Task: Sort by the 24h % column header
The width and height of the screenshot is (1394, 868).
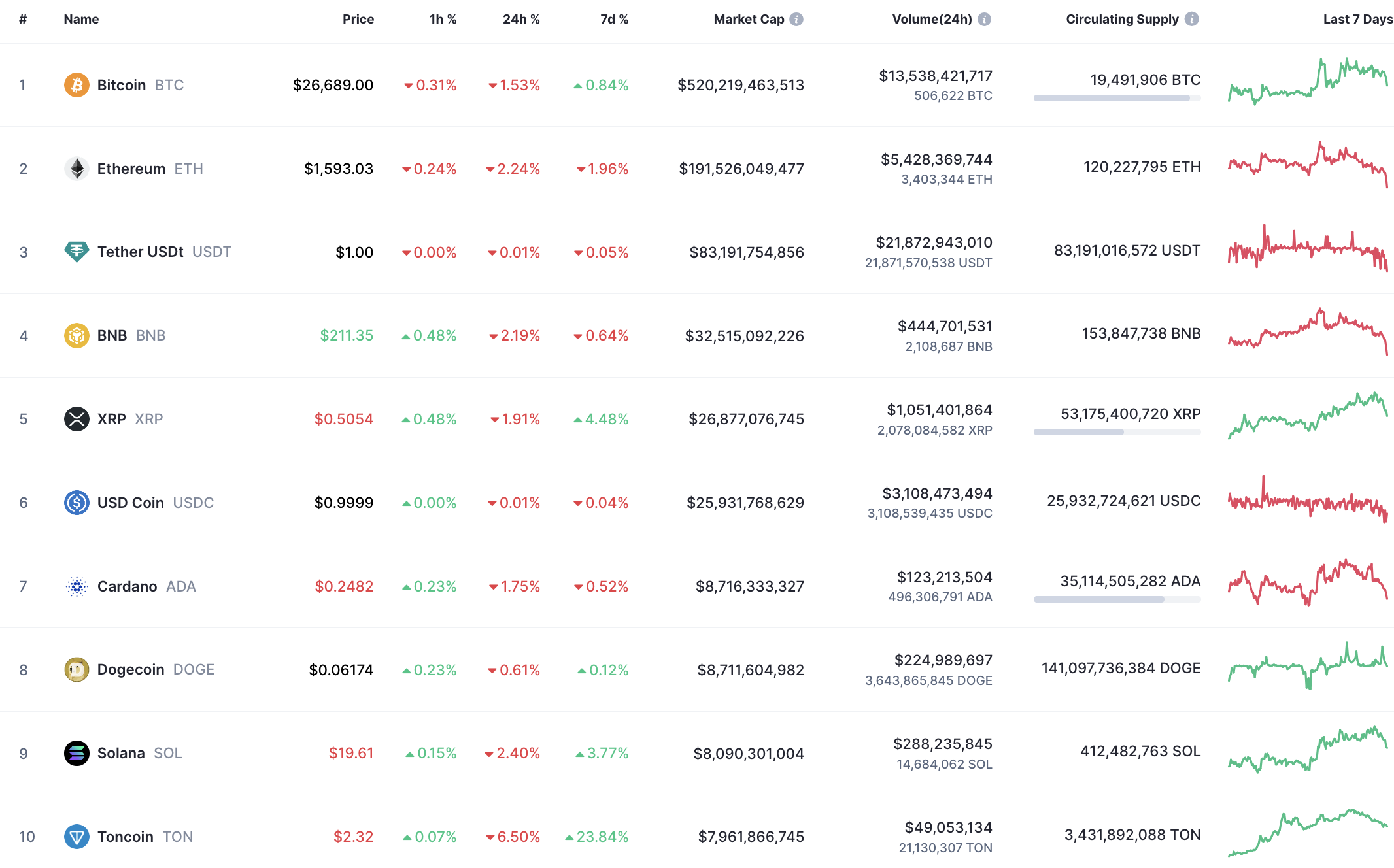Action: 521,19
